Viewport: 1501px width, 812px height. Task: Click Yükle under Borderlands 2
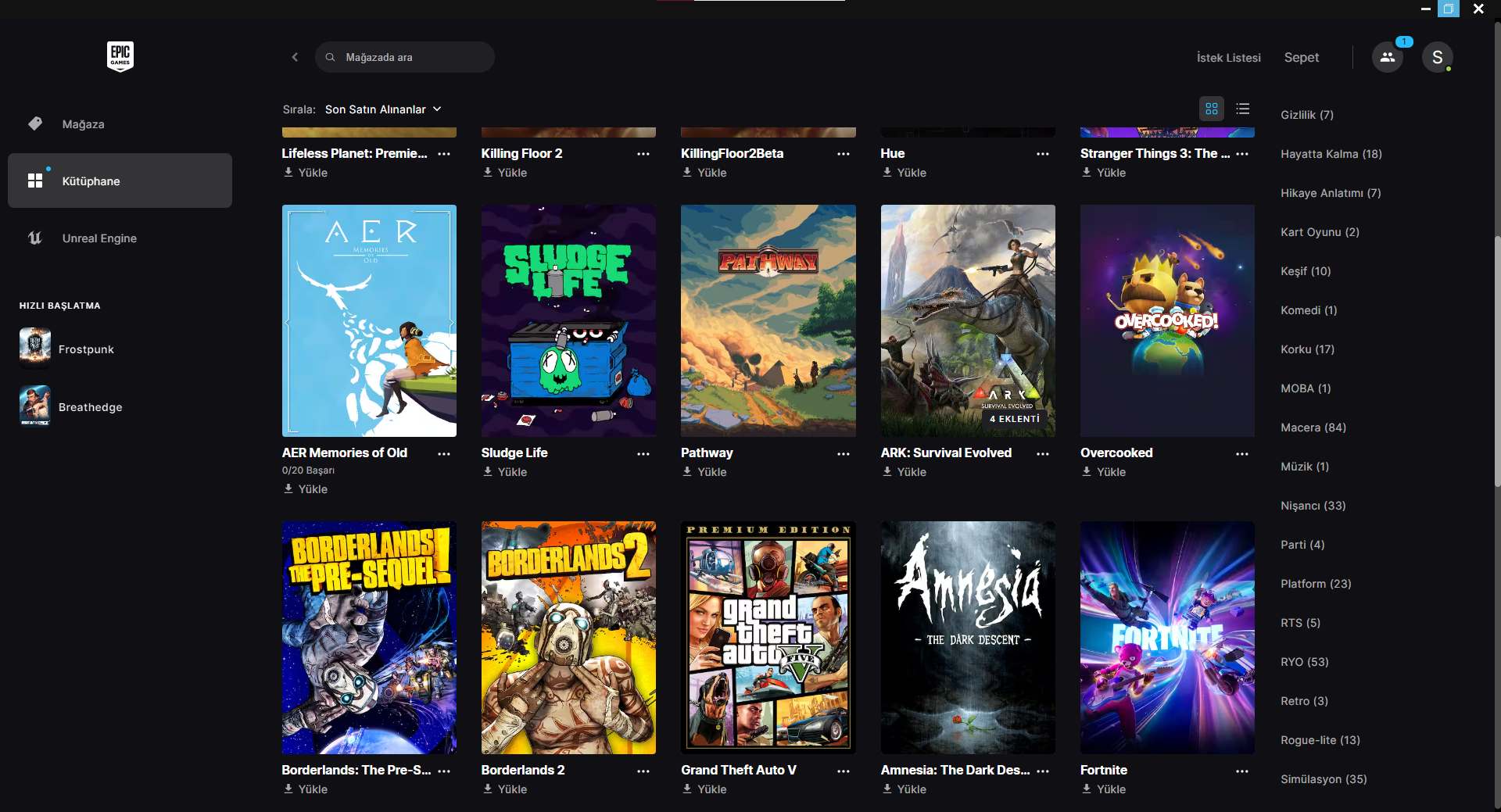(505, 789)
